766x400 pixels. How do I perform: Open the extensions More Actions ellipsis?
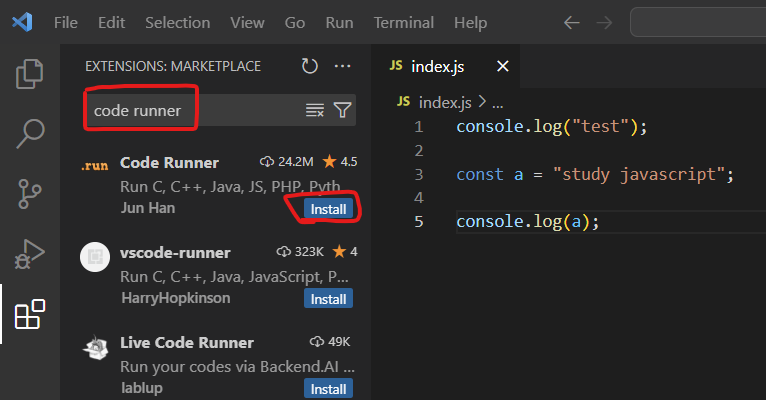click(342, 66)
